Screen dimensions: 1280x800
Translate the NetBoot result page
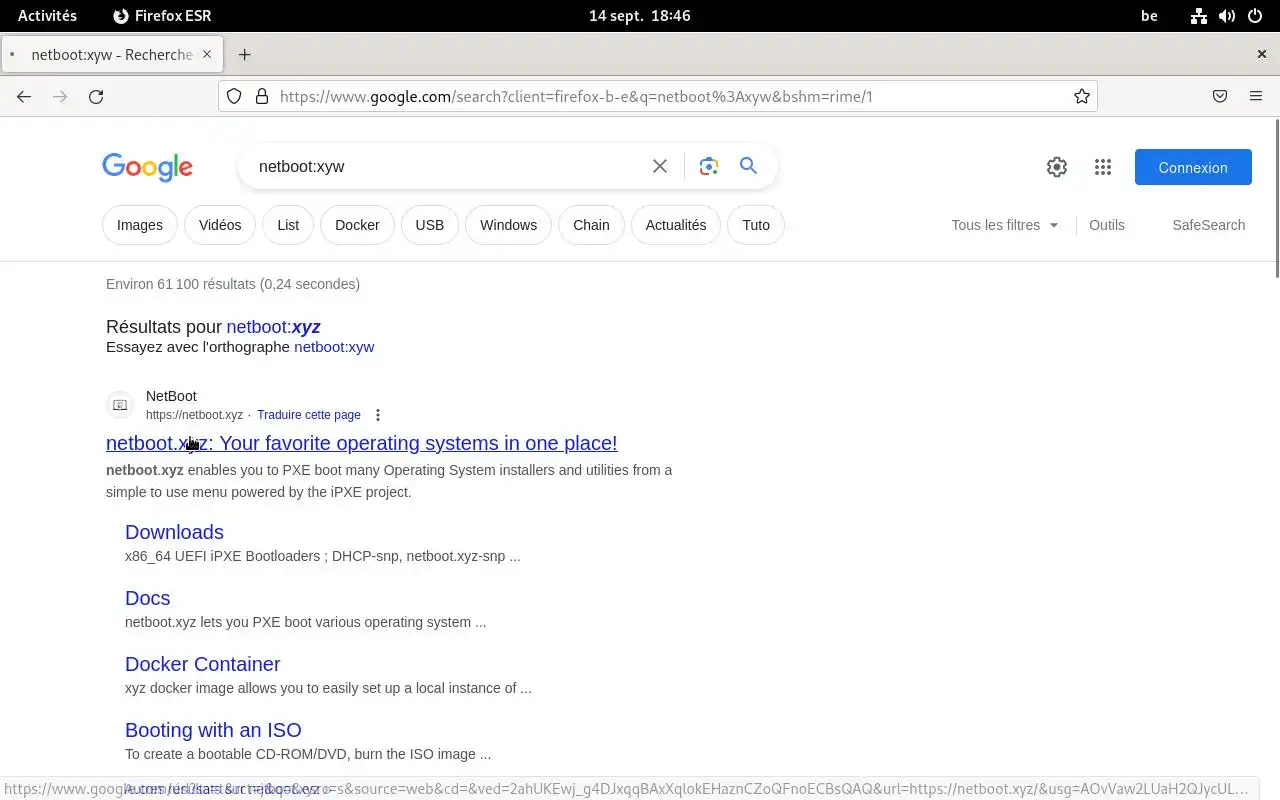[x=309, y=415]
